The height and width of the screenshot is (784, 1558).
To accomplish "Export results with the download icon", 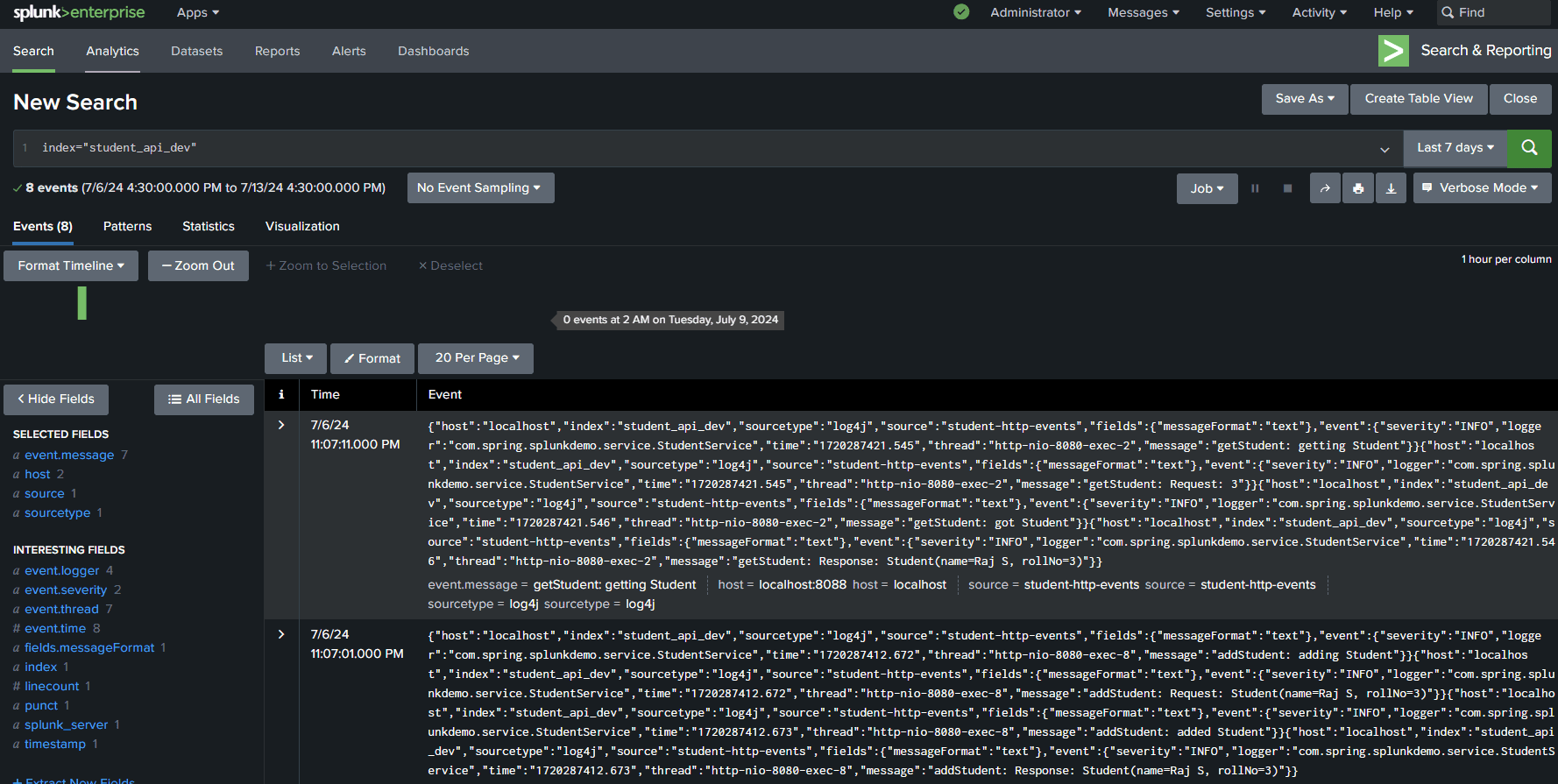I will pos(1391,188).
